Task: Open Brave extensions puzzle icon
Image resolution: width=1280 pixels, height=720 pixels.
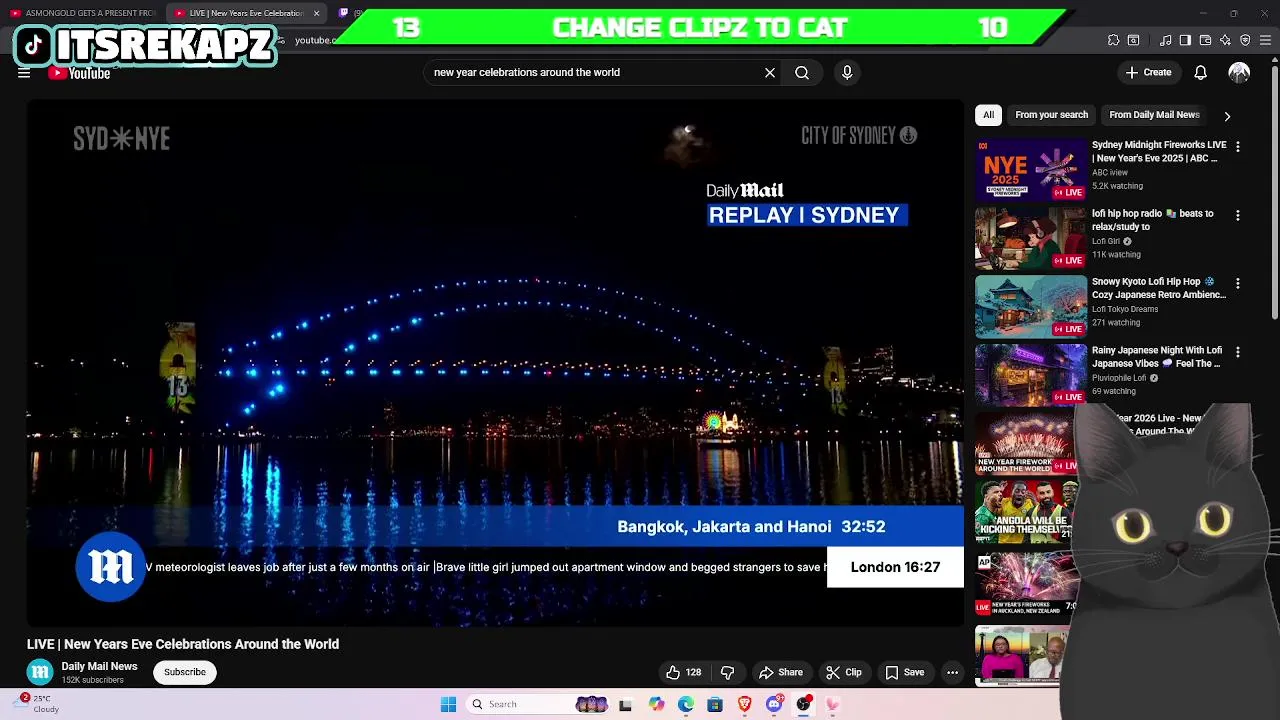Action: point(1113,40)
